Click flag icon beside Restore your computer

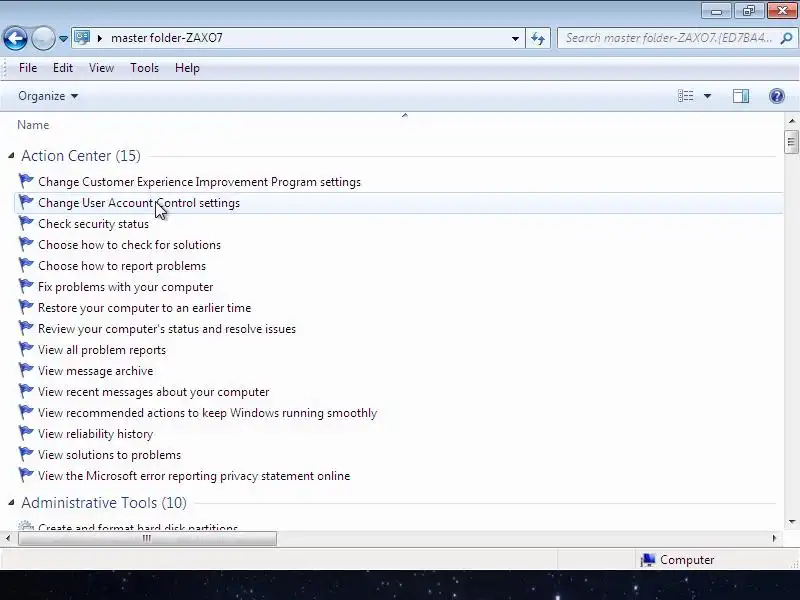pos(26,307)
